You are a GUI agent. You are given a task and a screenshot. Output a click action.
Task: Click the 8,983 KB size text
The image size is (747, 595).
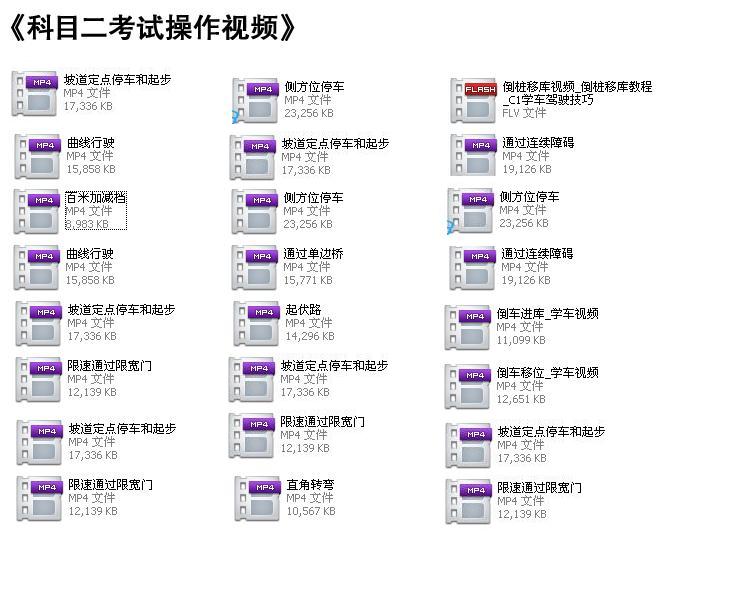coord(87,224)
